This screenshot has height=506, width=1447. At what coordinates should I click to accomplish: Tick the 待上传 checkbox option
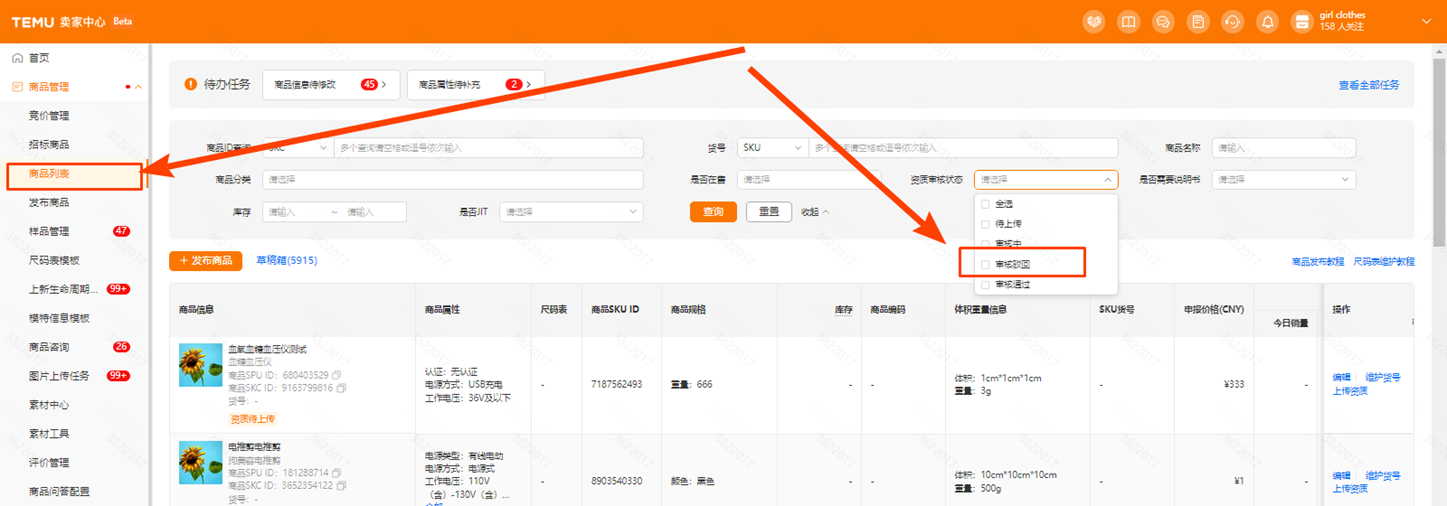[x=986, y=224]
